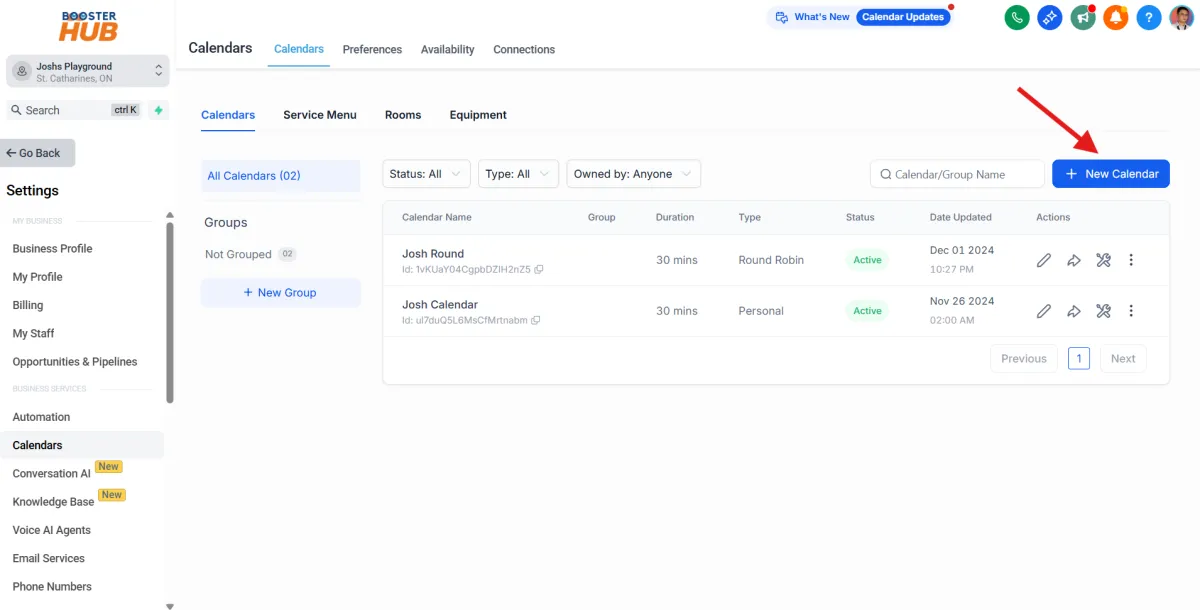Edit Josh Round using the pencil icon
The height and width of the screenshot is (610, 1200).
[1043, 260]
